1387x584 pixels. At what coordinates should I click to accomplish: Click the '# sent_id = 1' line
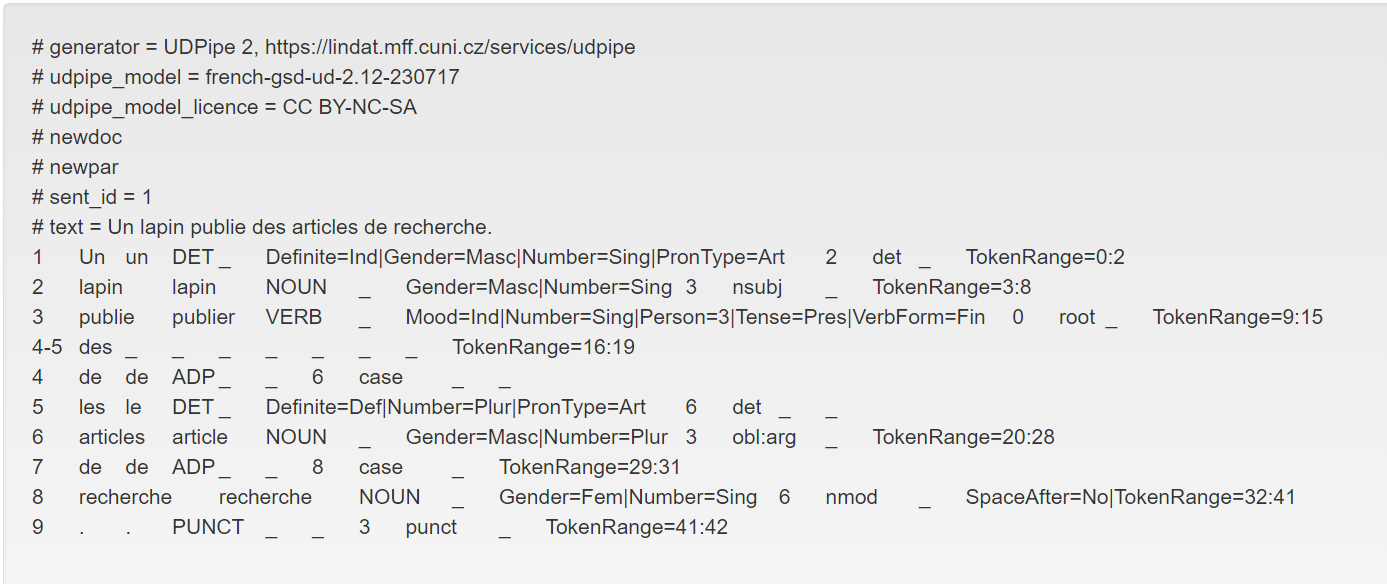click(x=92, y=197)
